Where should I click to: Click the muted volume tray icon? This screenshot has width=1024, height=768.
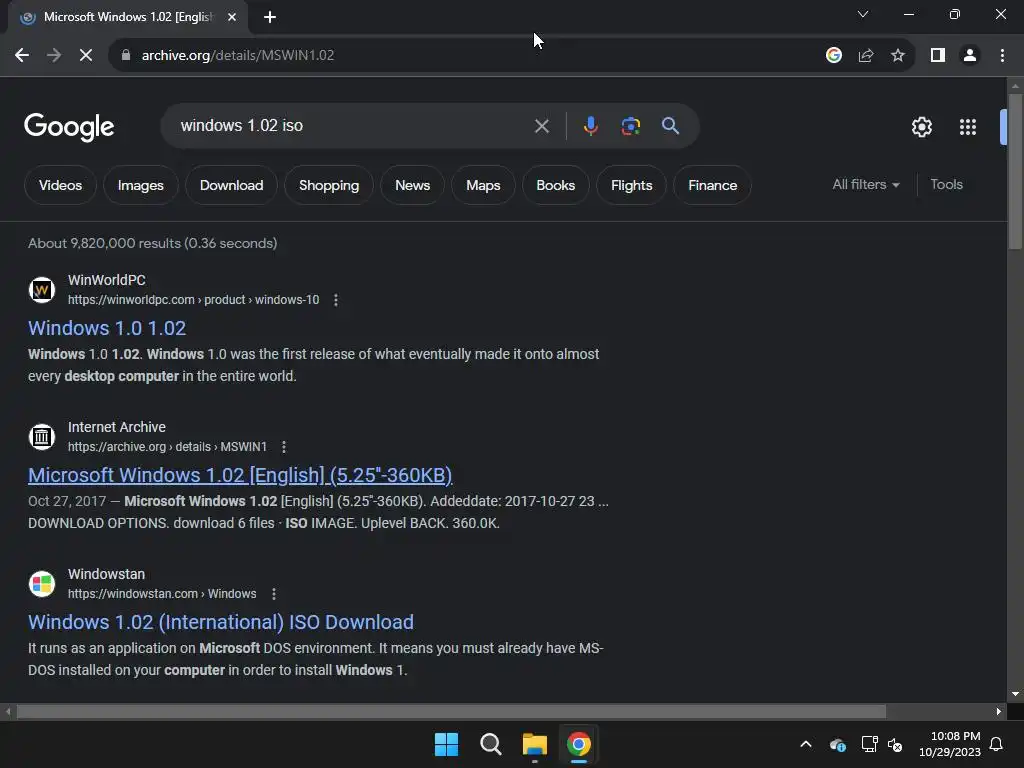click(x=895, y=744)
